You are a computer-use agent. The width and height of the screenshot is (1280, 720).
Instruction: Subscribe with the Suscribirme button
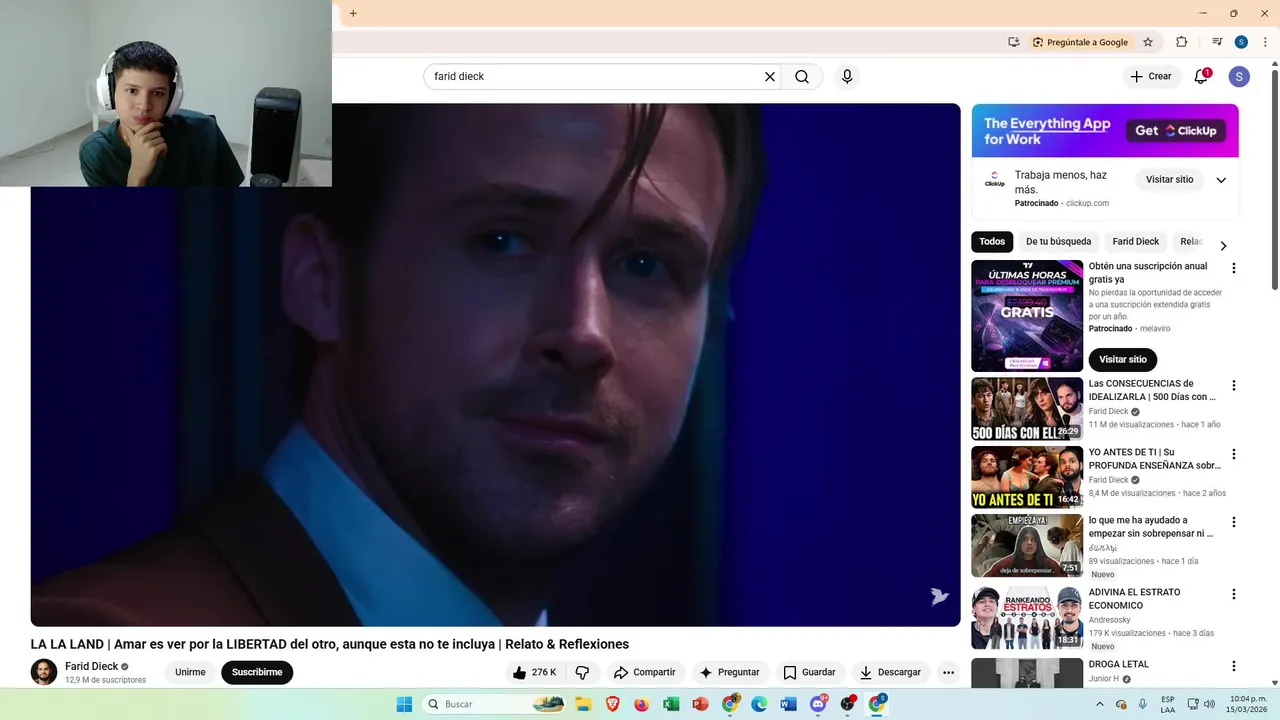click(257, 673)
